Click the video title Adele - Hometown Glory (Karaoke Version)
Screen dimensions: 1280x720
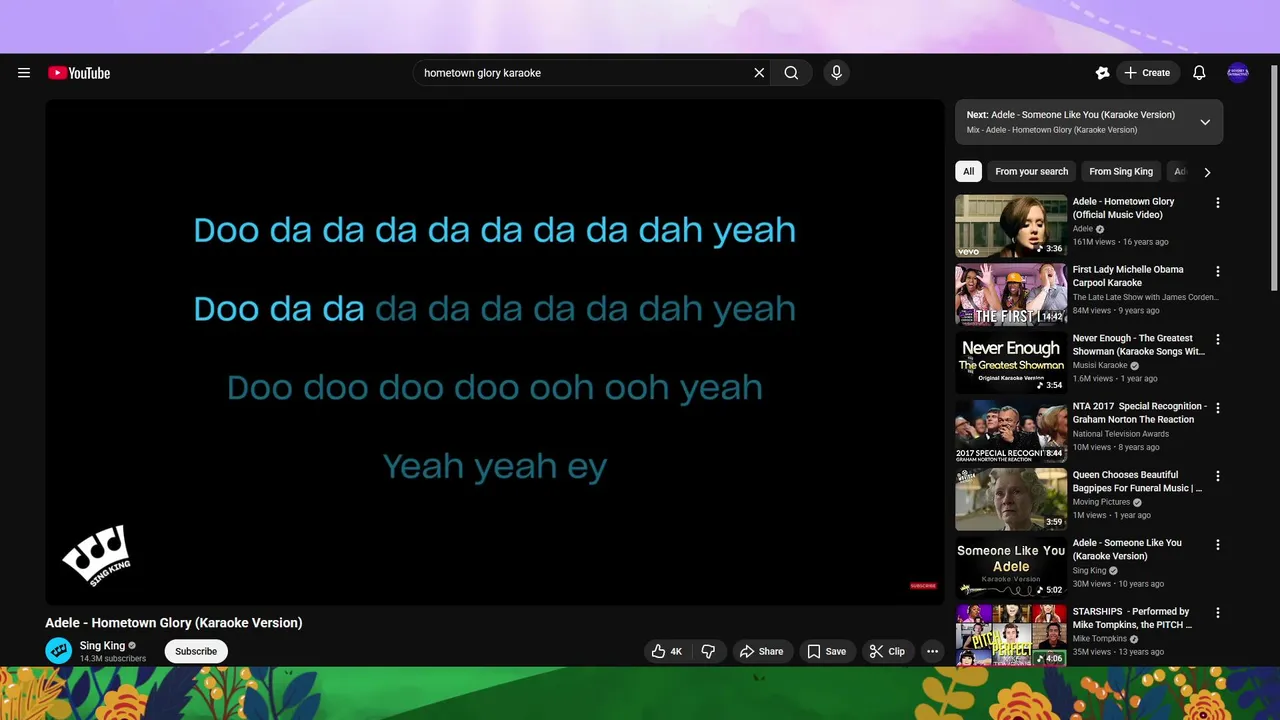(174, 623)
